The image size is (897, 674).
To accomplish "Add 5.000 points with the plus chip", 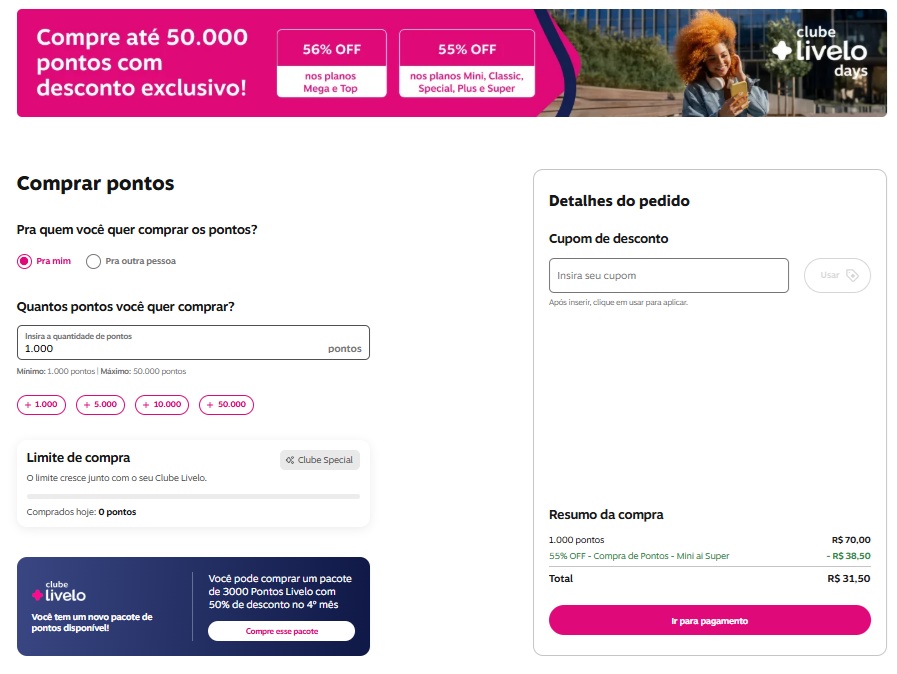I will (100, 405).
